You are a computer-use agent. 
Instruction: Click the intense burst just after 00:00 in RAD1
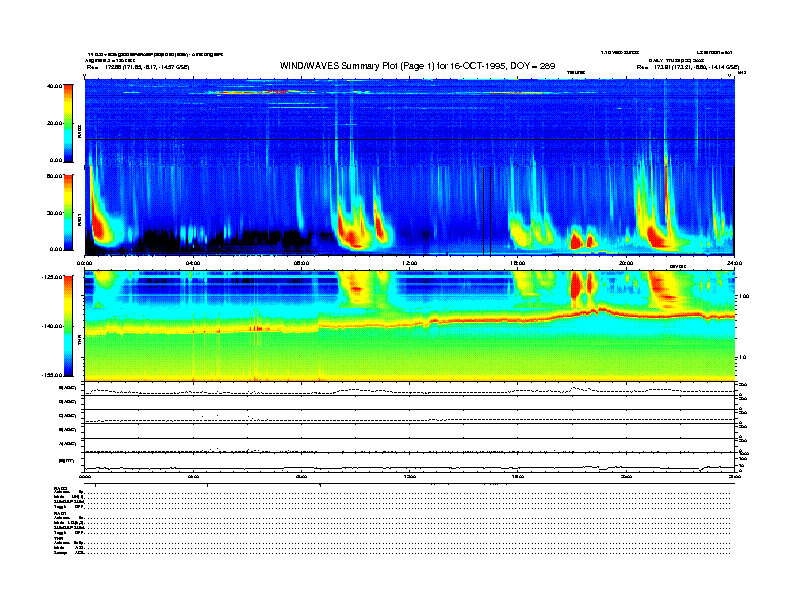(x=97, y=225)
